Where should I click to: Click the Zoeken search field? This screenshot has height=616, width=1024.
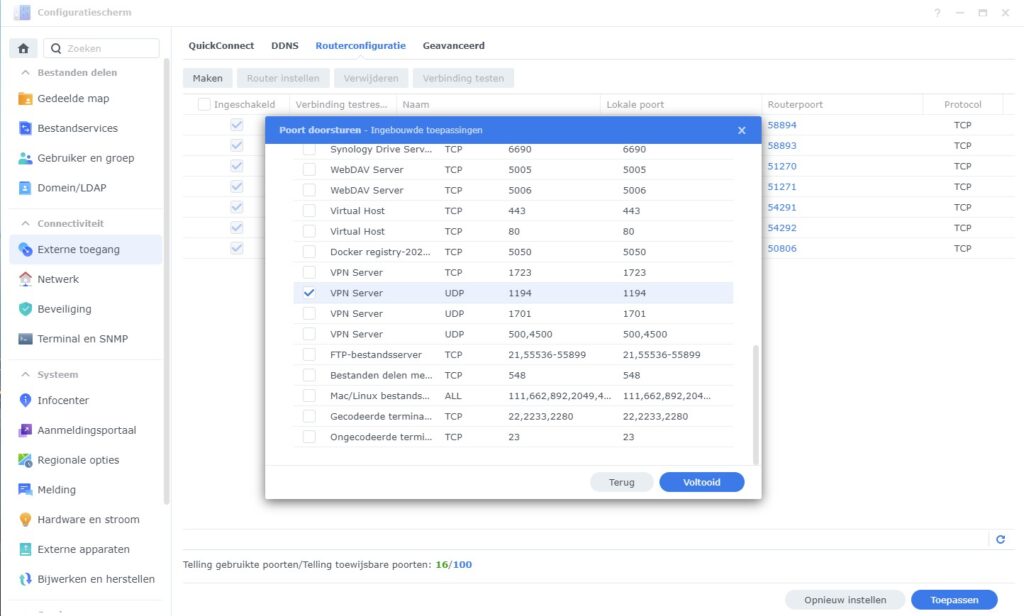pos(101,48)
